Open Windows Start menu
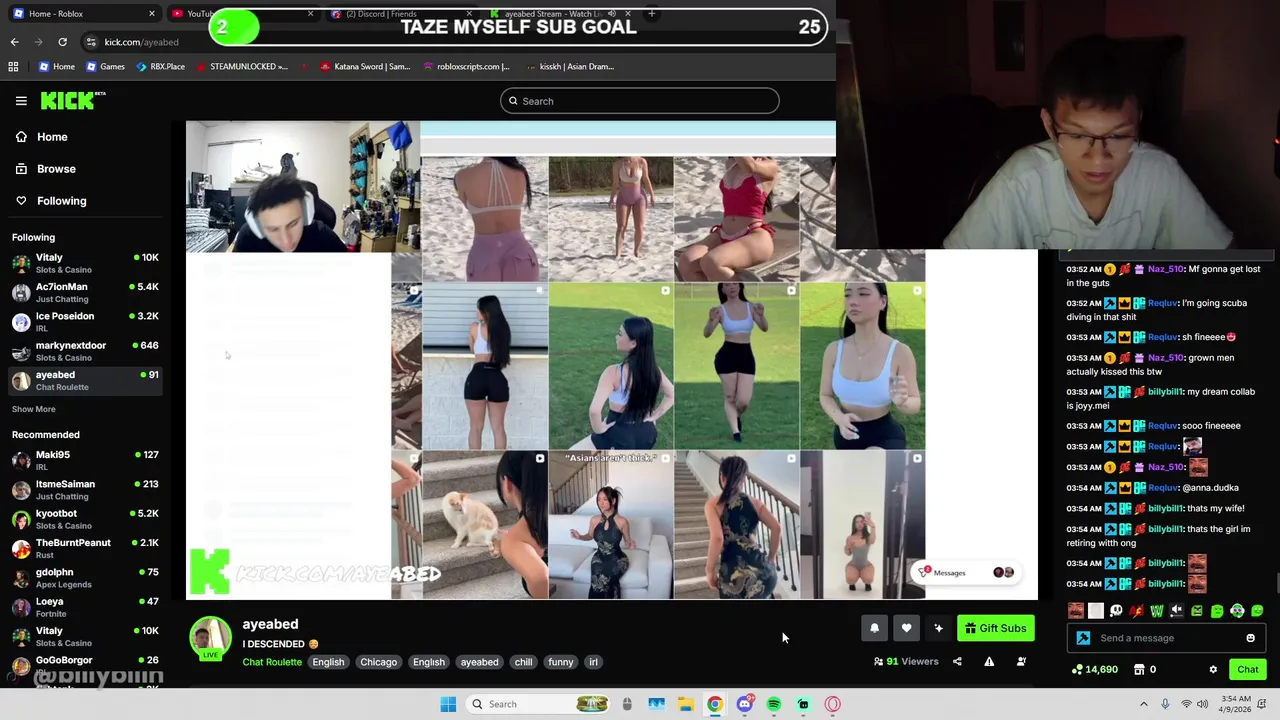Image resolution: width=1280 pixels, height=720 pixels. 448,704
